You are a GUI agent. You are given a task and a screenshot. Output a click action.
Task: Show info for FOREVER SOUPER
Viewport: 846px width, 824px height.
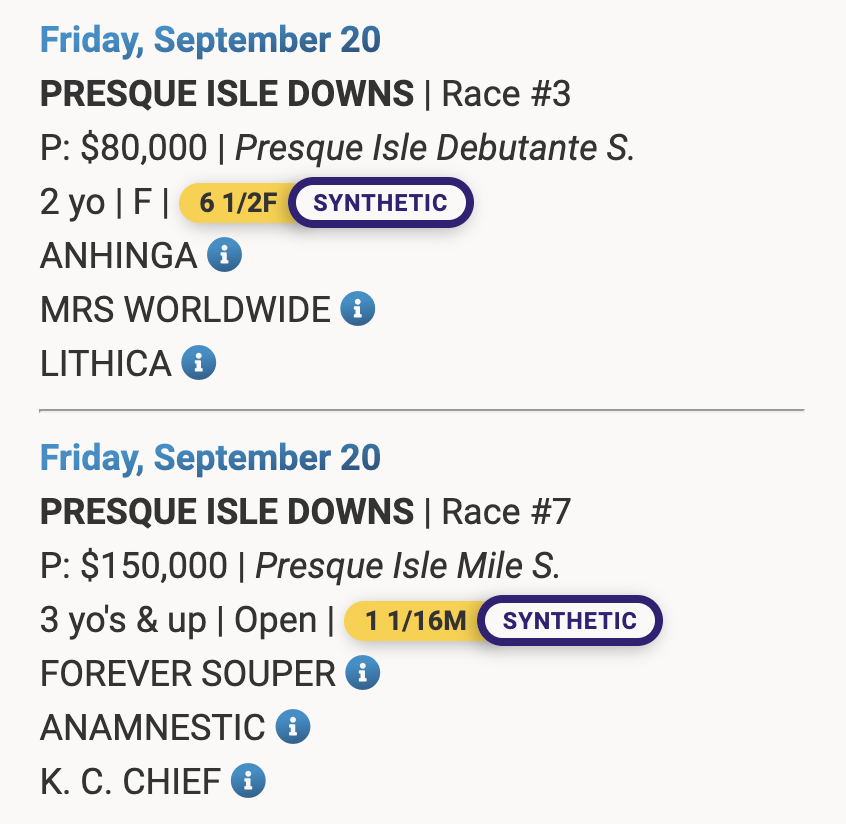362,673
